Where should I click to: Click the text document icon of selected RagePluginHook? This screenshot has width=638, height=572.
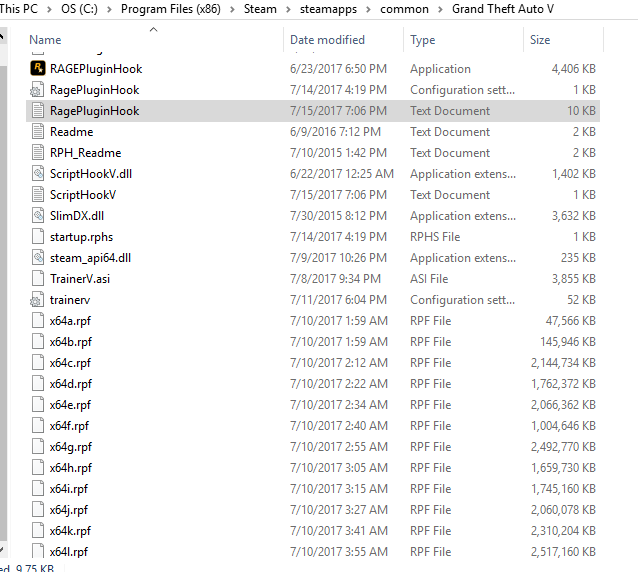click(38, 111)
